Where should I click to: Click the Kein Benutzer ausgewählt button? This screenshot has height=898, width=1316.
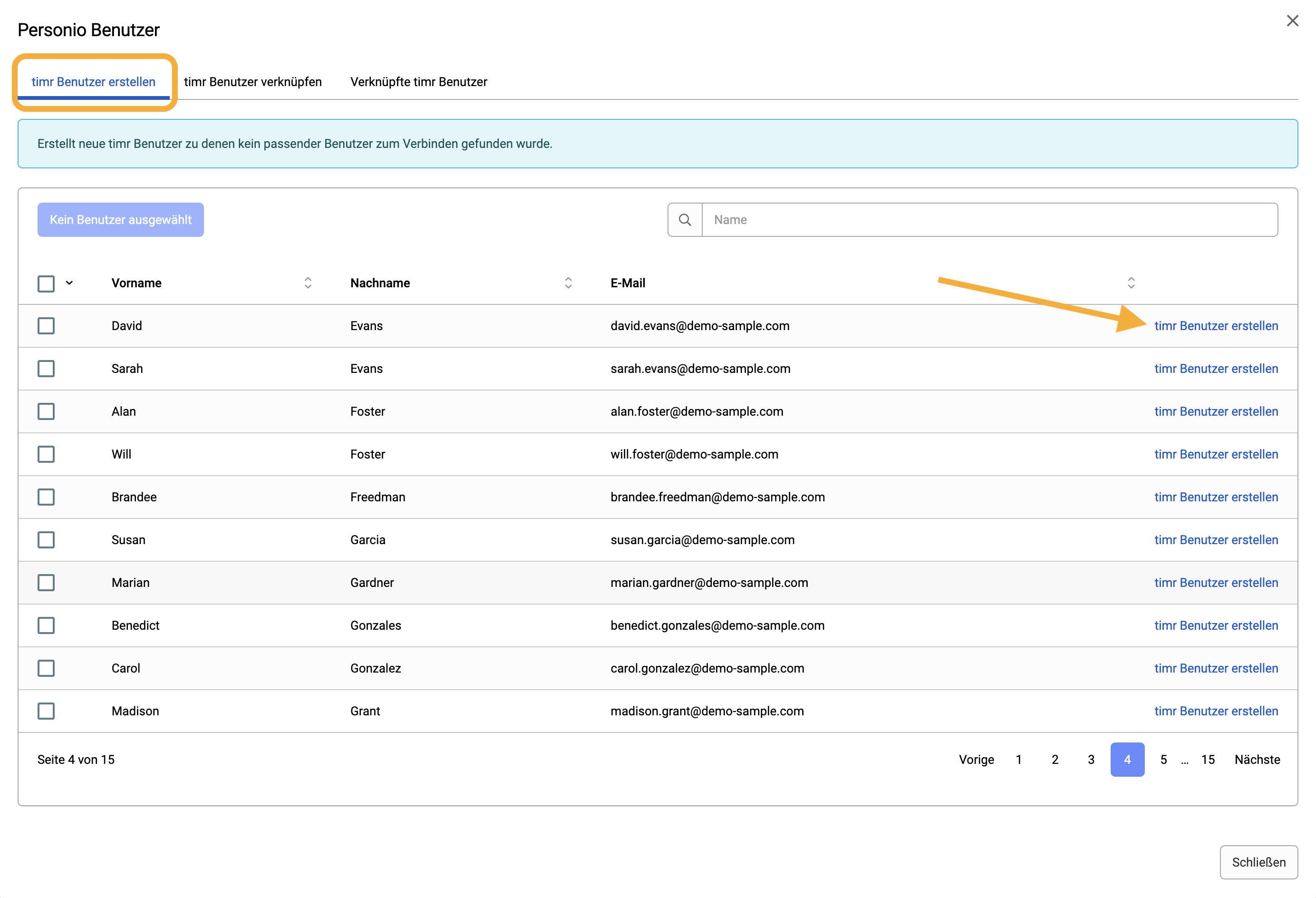point(121,220)
